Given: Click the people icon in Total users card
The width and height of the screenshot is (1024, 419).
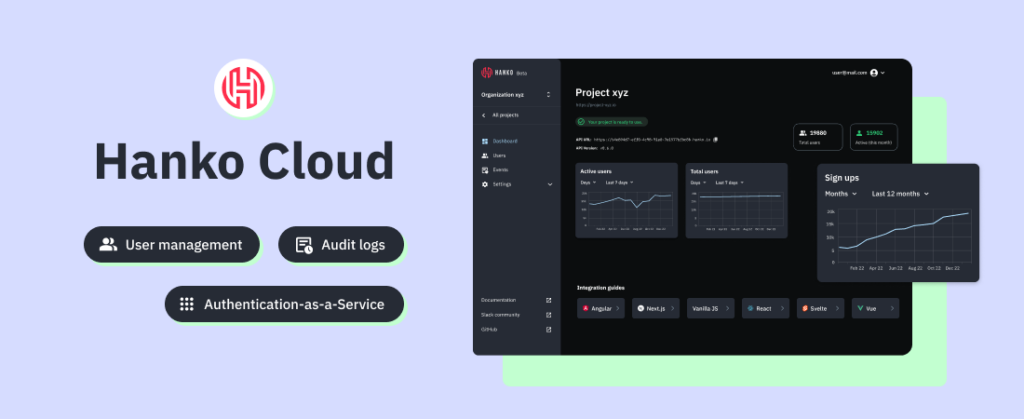Looking at the screenshot, I should coord(803,132).
